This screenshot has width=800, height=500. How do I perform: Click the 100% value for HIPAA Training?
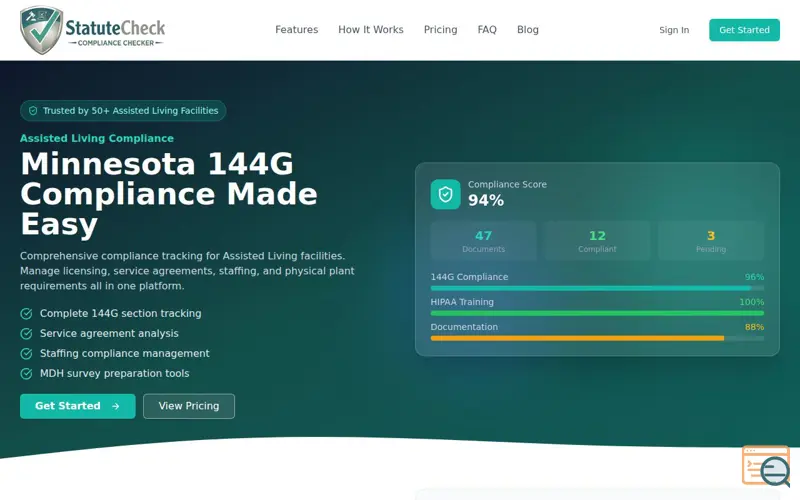[752, 302]
